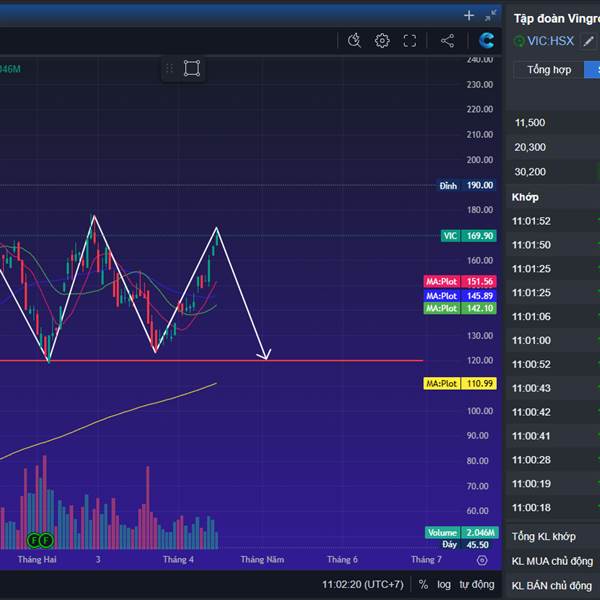Click the 'KL MUA chủ động' row
Image resolution: width=600 pixels, height=600 pixels.
(553, 561)
